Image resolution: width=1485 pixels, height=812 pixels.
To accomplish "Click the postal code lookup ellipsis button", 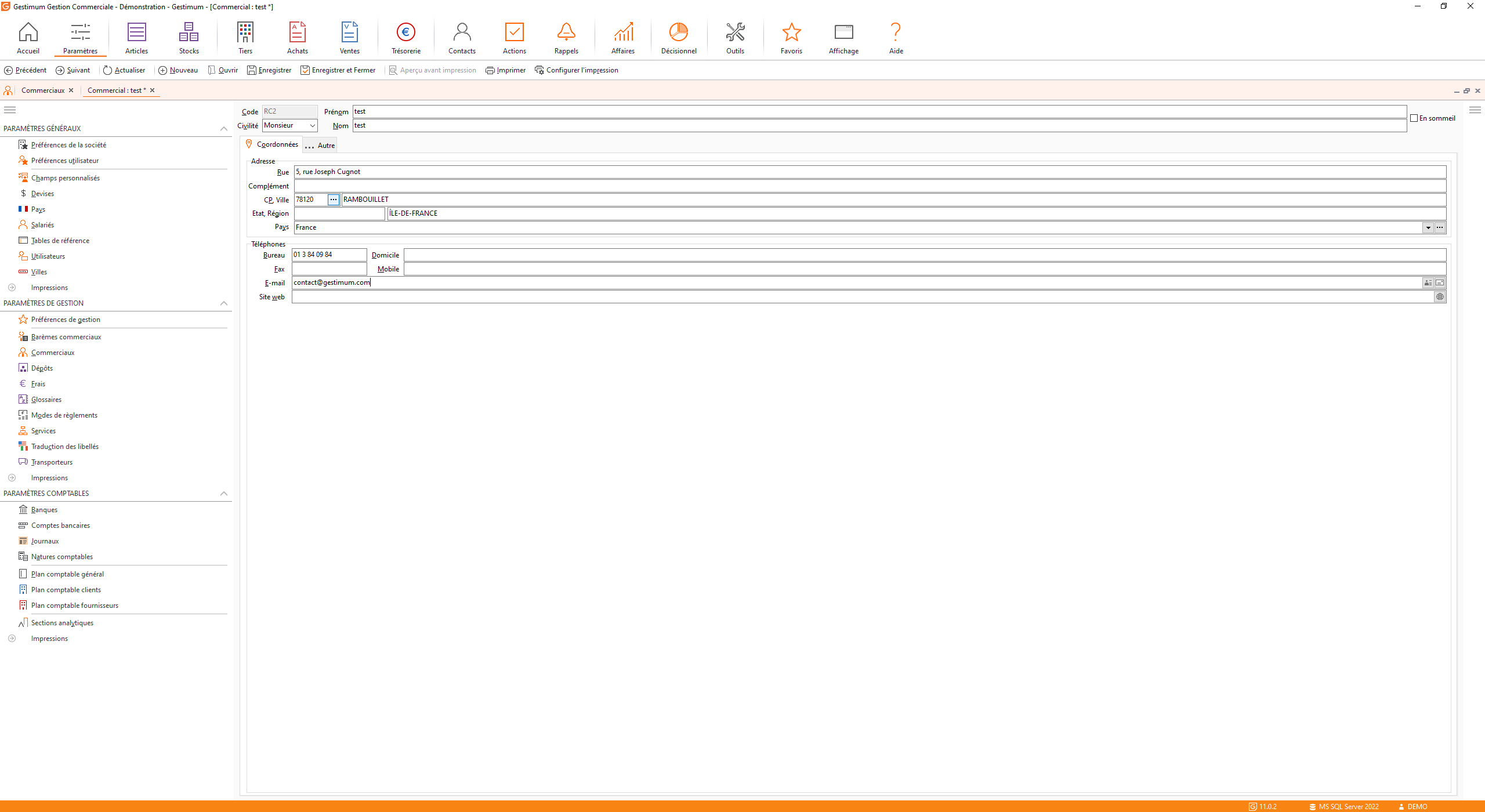I will (334, 200).
